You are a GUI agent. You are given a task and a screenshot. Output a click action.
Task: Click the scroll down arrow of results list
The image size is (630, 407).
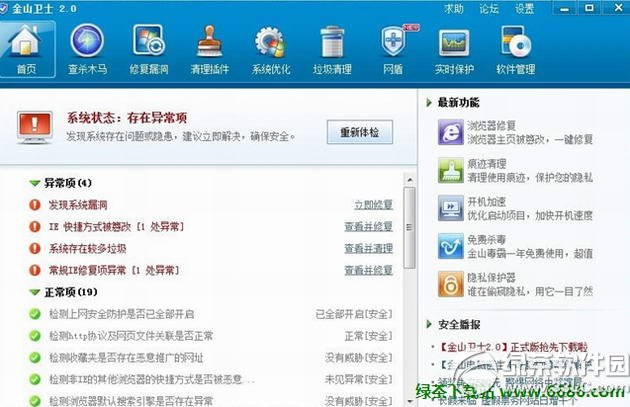pos(409,401)
